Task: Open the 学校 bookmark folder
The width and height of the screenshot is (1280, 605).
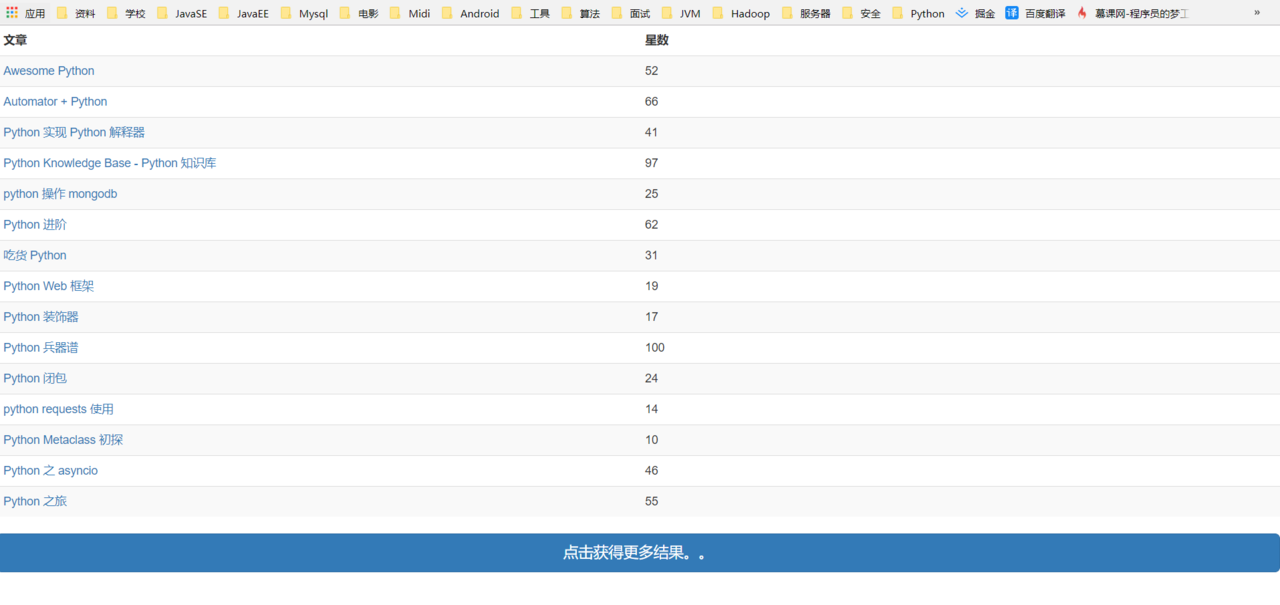Action: click(x=126, y=13)
